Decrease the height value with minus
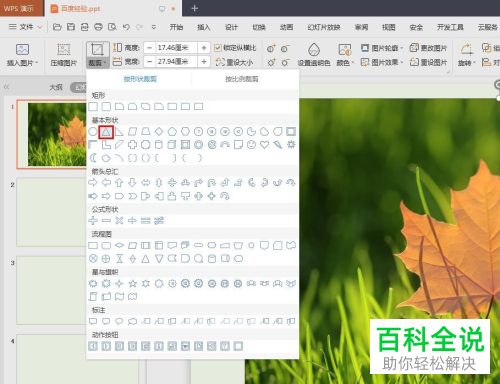 tap(150, 48)
